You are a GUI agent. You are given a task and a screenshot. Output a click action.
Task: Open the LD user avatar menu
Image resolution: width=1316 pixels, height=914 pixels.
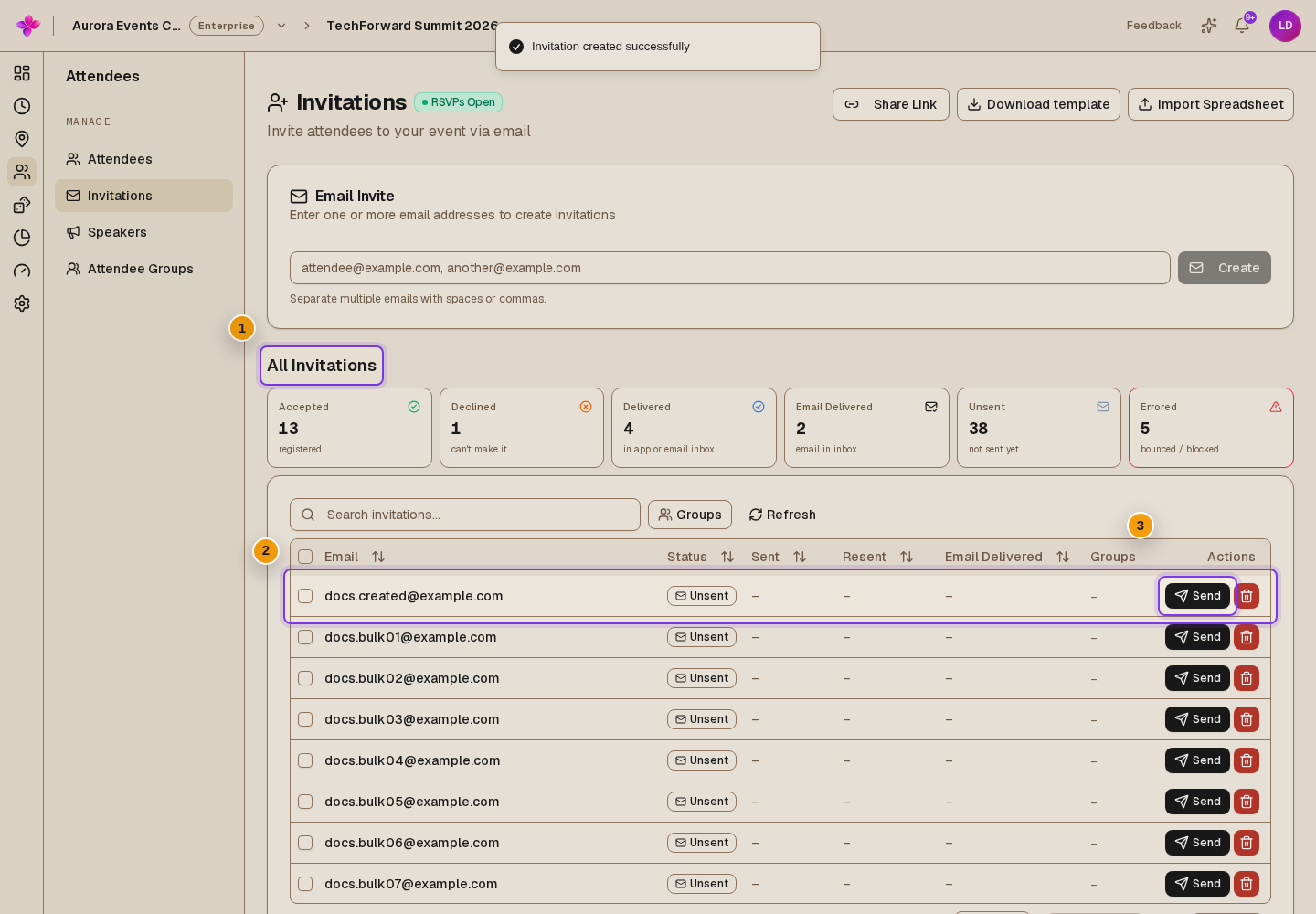click(1285, 26)
